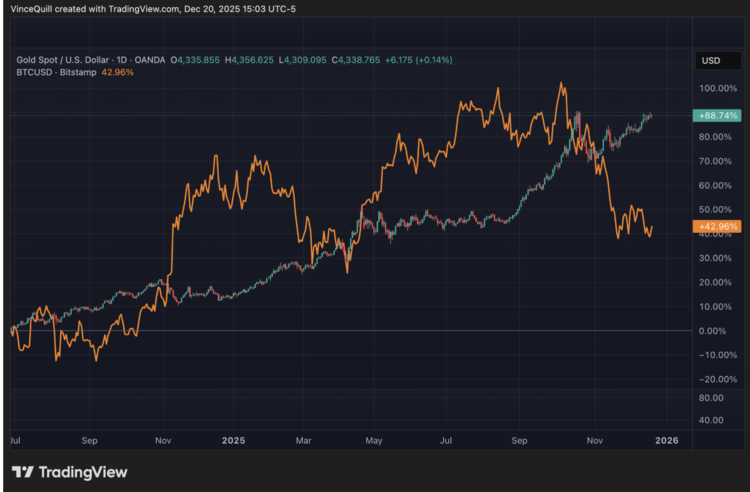Select the +42.96% BTC price label
This screenshot has height=492, width=750.
[717, 226]
